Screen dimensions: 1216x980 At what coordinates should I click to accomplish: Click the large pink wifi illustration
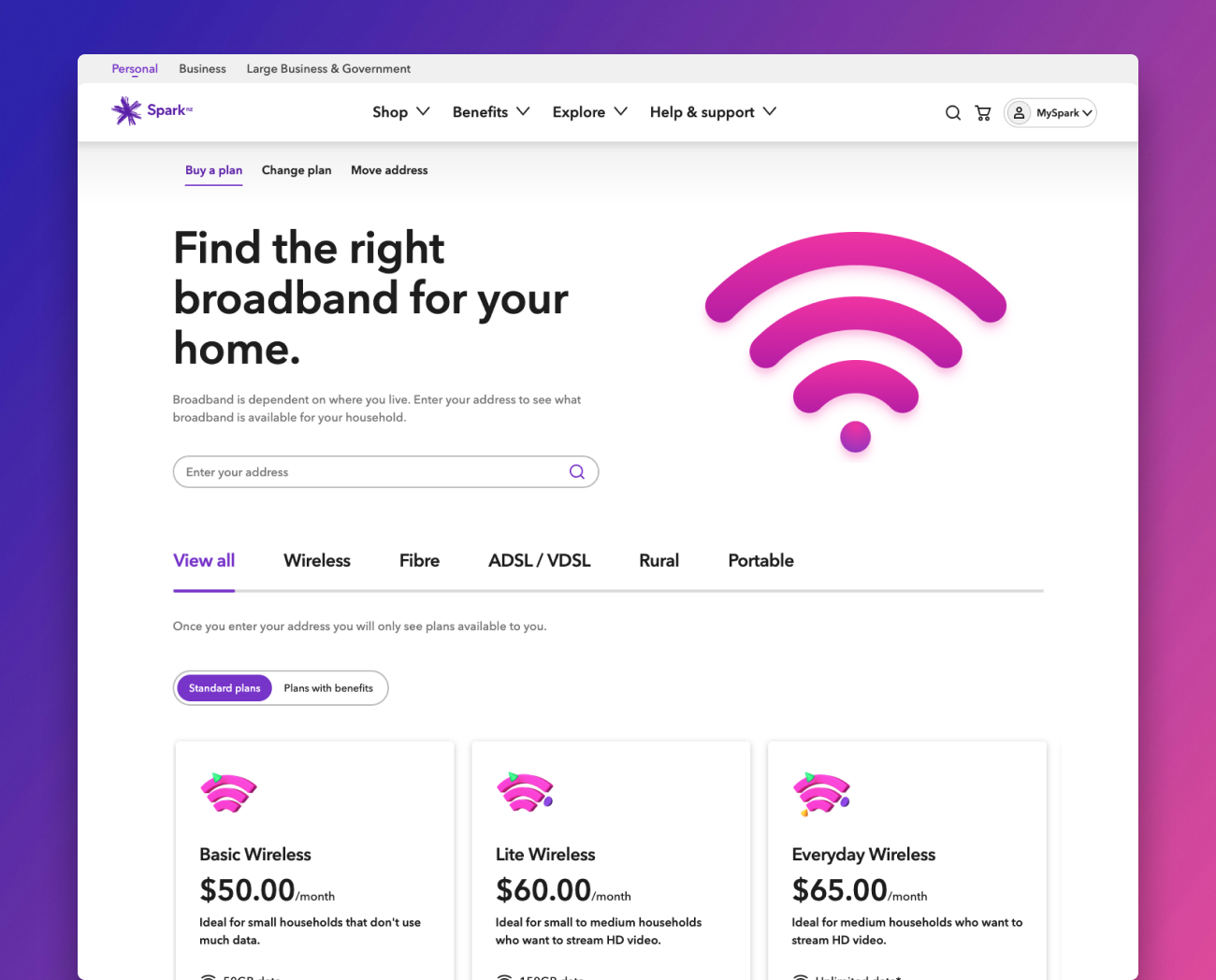click(855, 341)
